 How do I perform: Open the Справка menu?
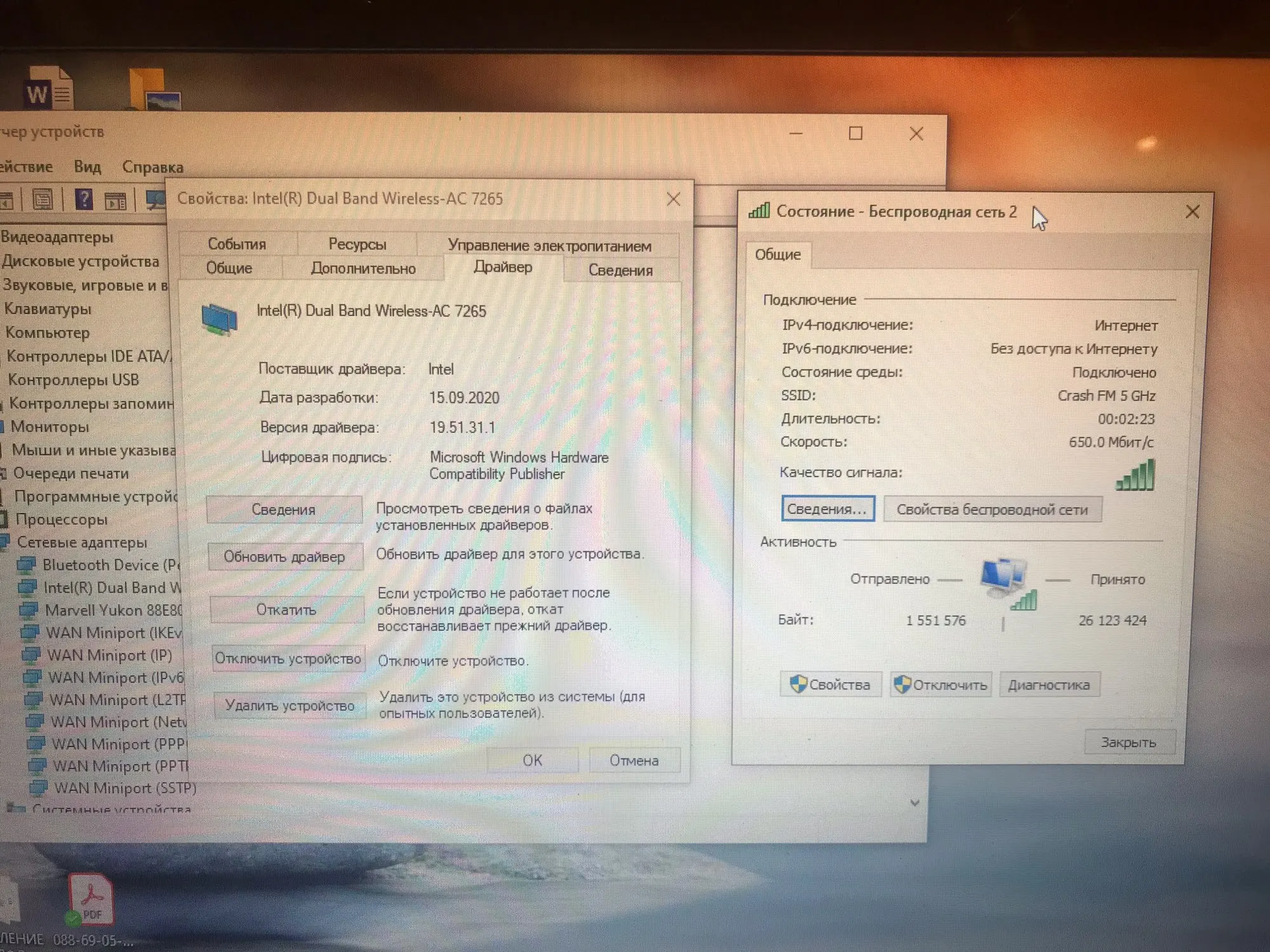(152, 167)
